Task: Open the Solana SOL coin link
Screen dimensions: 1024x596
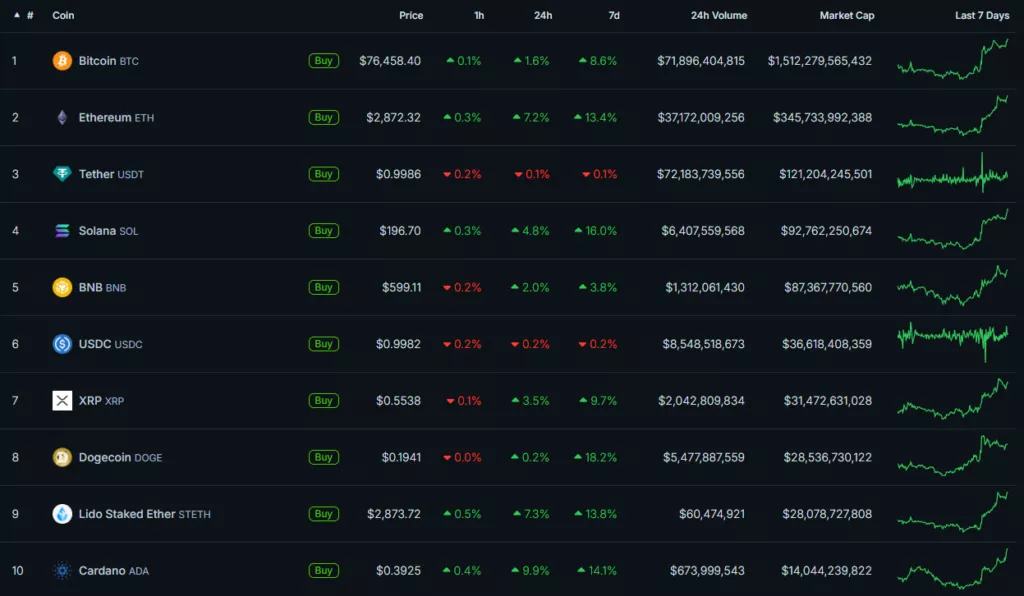Action: 108,230
